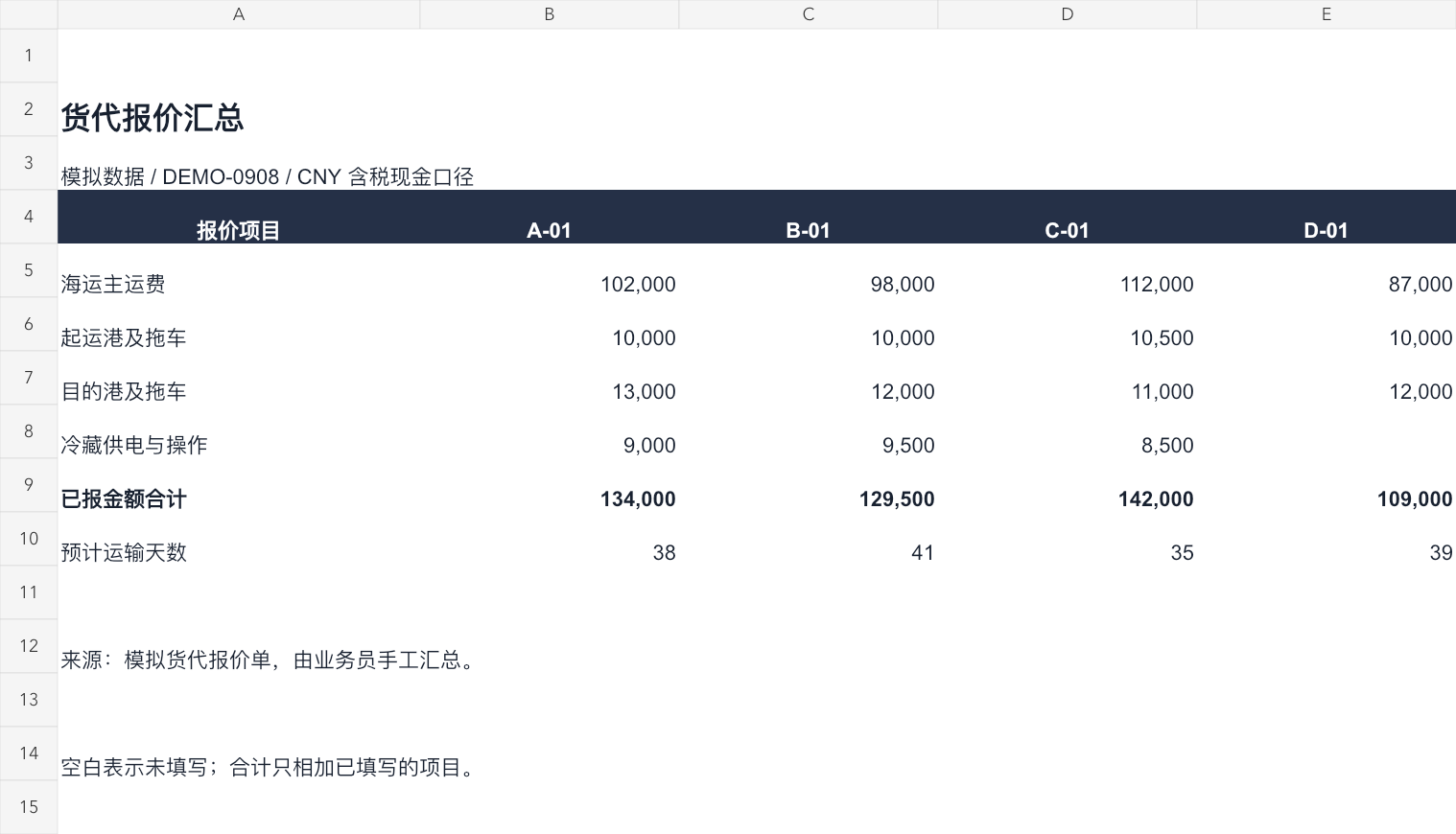Click the subtitle containing DEMO-0908
The width and height of the screenshot is (1456, 834).
[268, 176]
